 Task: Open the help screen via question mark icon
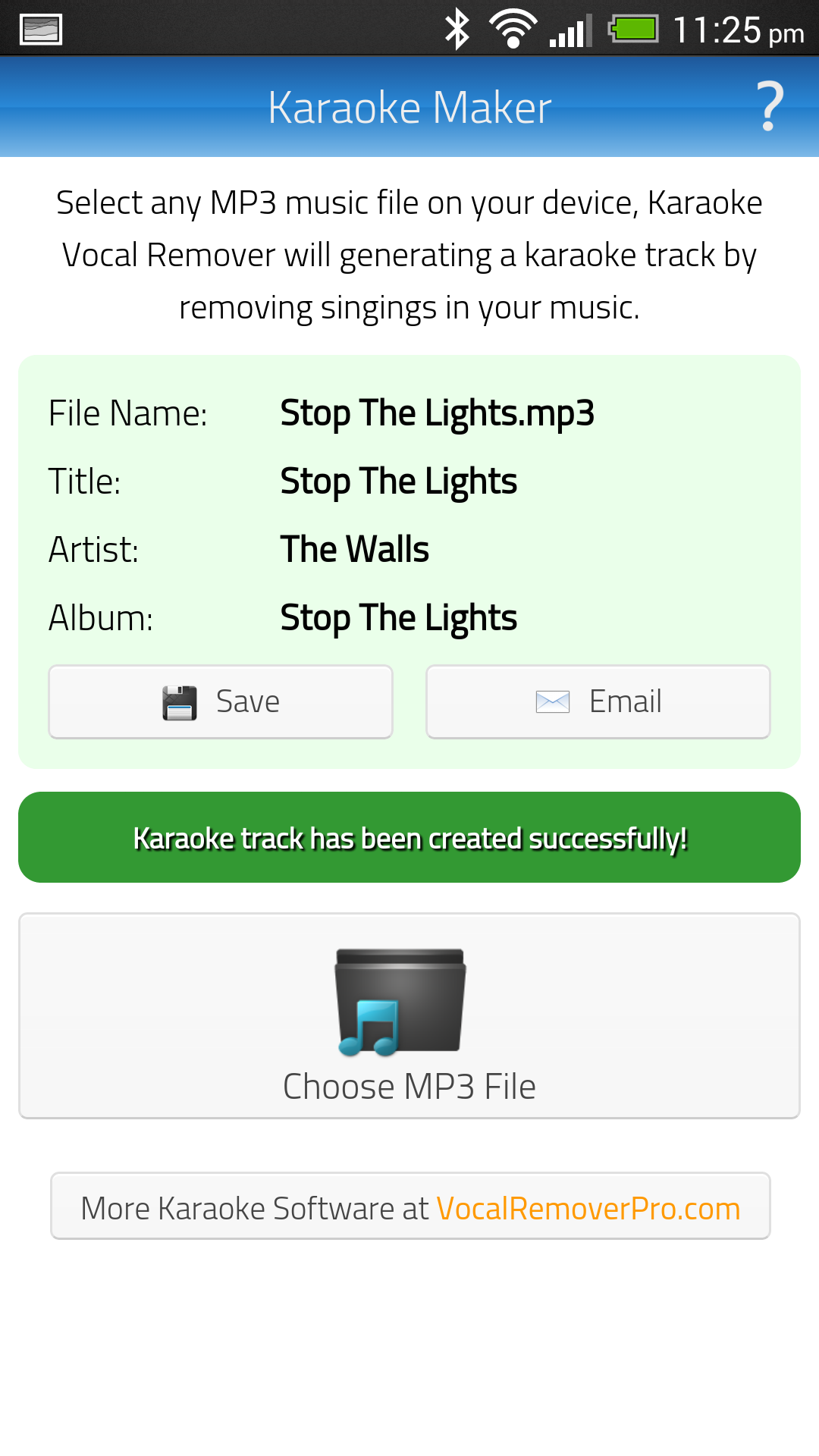pyautogui.click(x=769, y=106)
